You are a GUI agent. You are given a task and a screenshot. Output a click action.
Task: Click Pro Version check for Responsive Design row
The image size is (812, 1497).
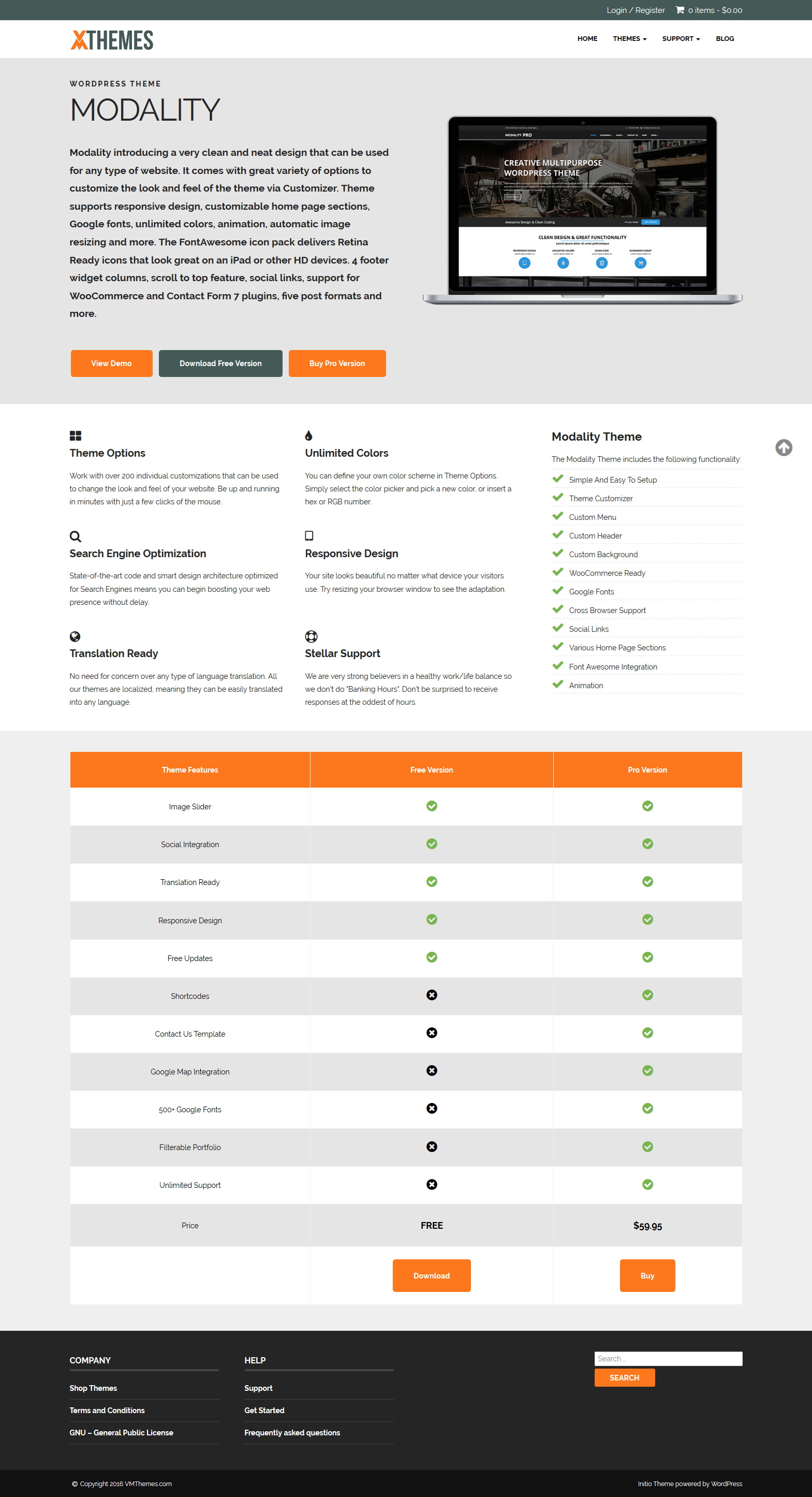pos(647,919)
